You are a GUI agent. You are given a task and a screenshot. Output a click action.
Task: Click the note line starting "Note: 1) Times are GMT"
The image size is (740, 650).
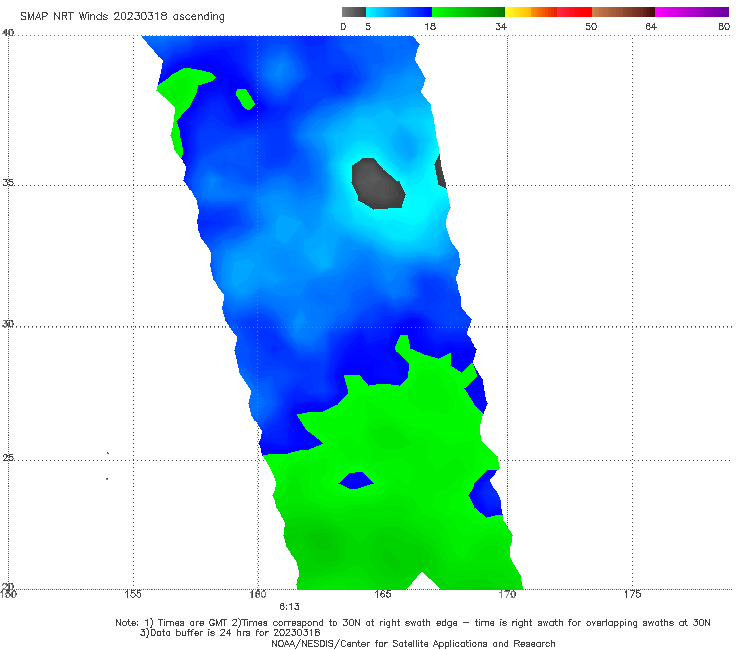coord(412,623)
